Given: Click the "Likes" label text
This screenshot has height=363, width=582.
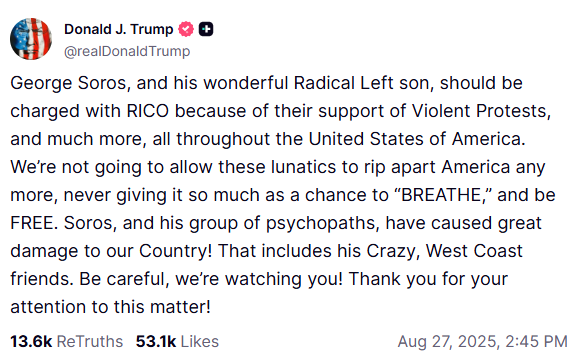Looking at the screenshot, I should [x=200, y=341].
